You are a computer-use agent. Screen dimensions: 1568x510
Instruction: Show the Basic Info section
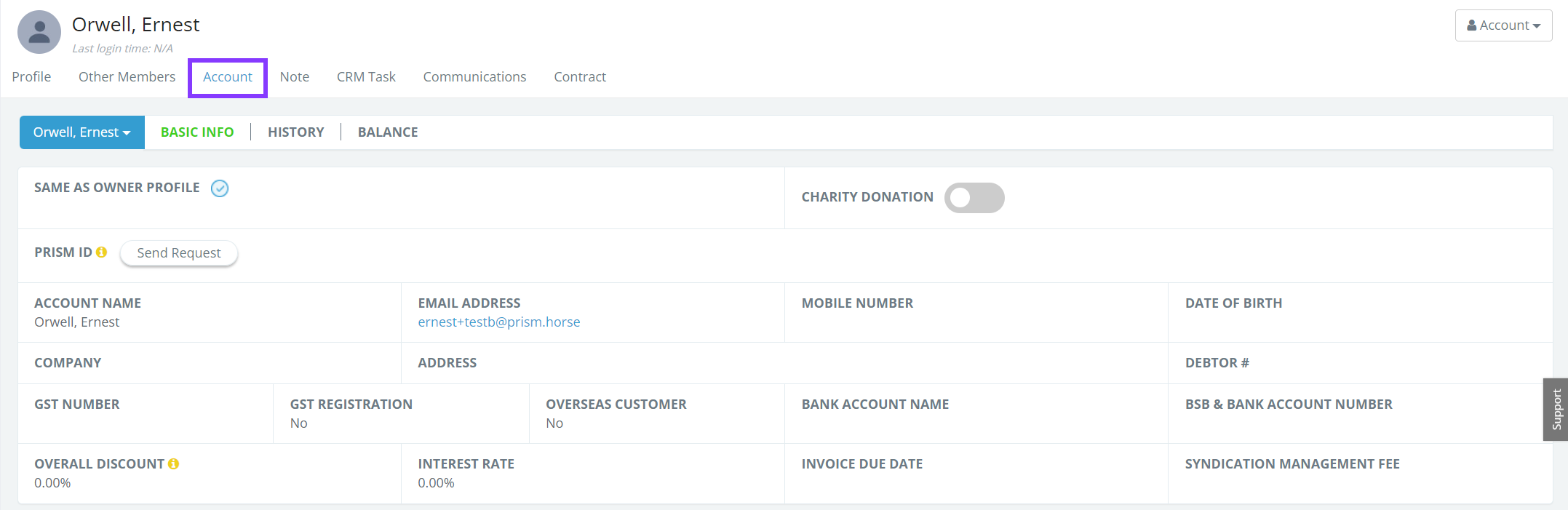(x=197, y=132)
